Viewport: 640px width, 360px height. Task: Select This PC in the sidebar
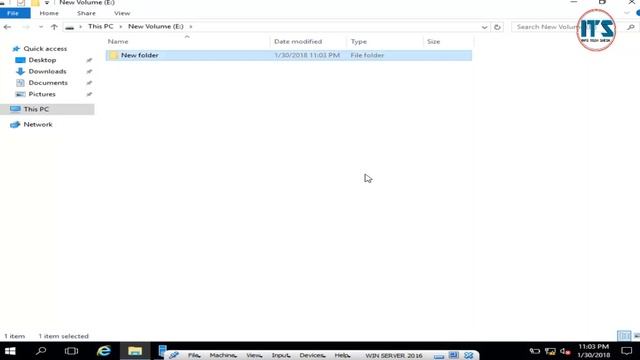coord(36,109)
